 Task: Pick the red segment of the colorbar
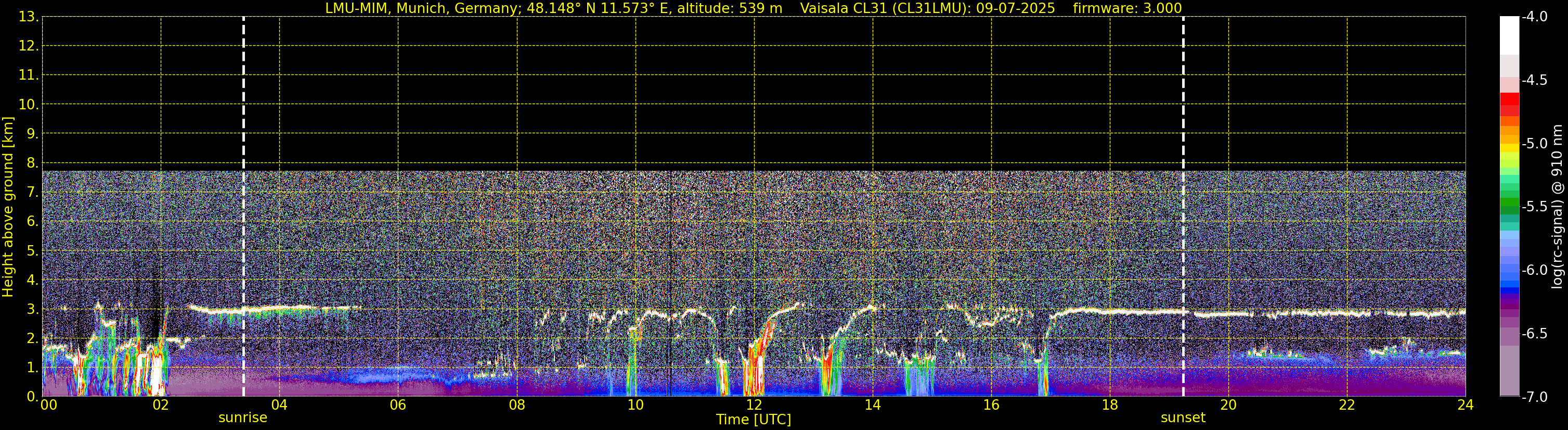tap(1510, 99)
